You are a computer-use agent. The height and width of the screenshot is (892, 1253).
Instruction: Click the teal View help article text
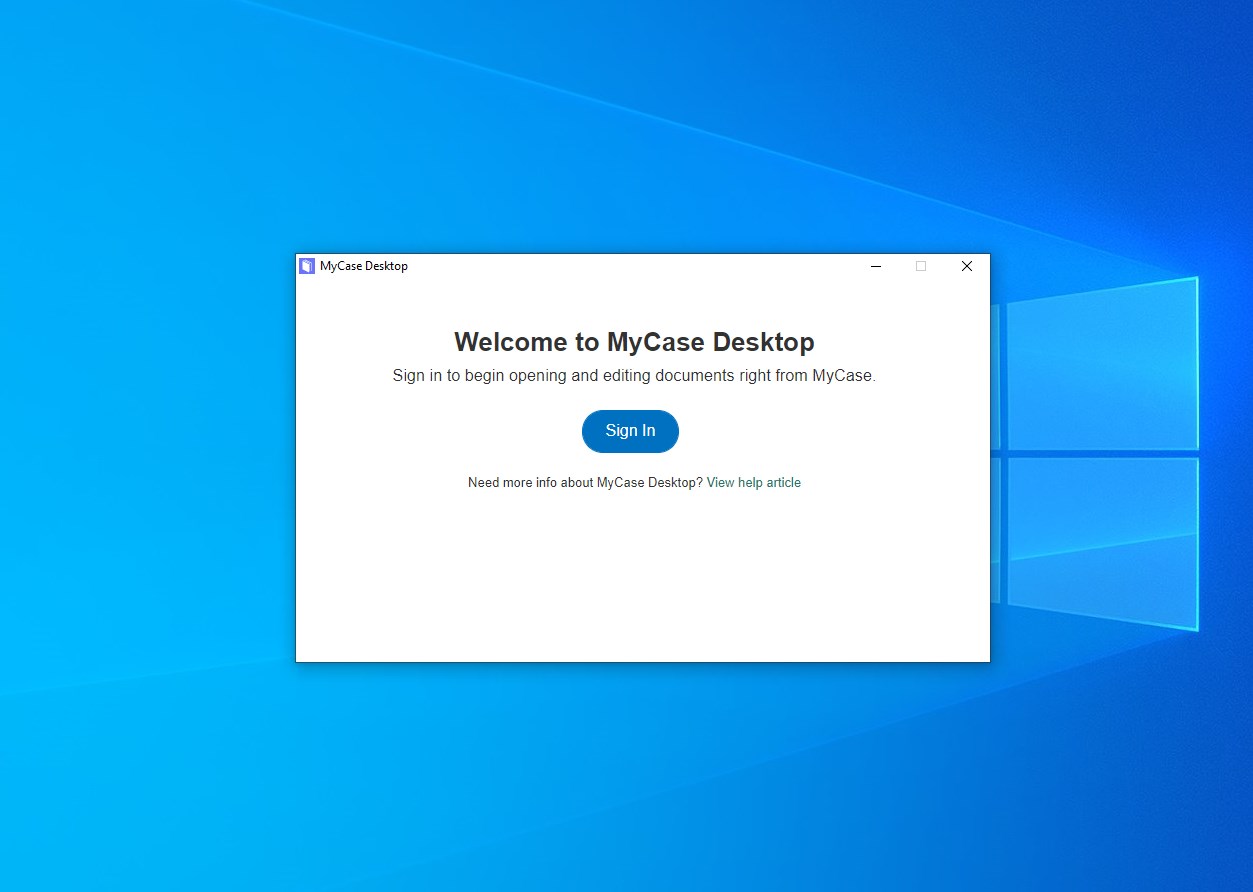753,482
